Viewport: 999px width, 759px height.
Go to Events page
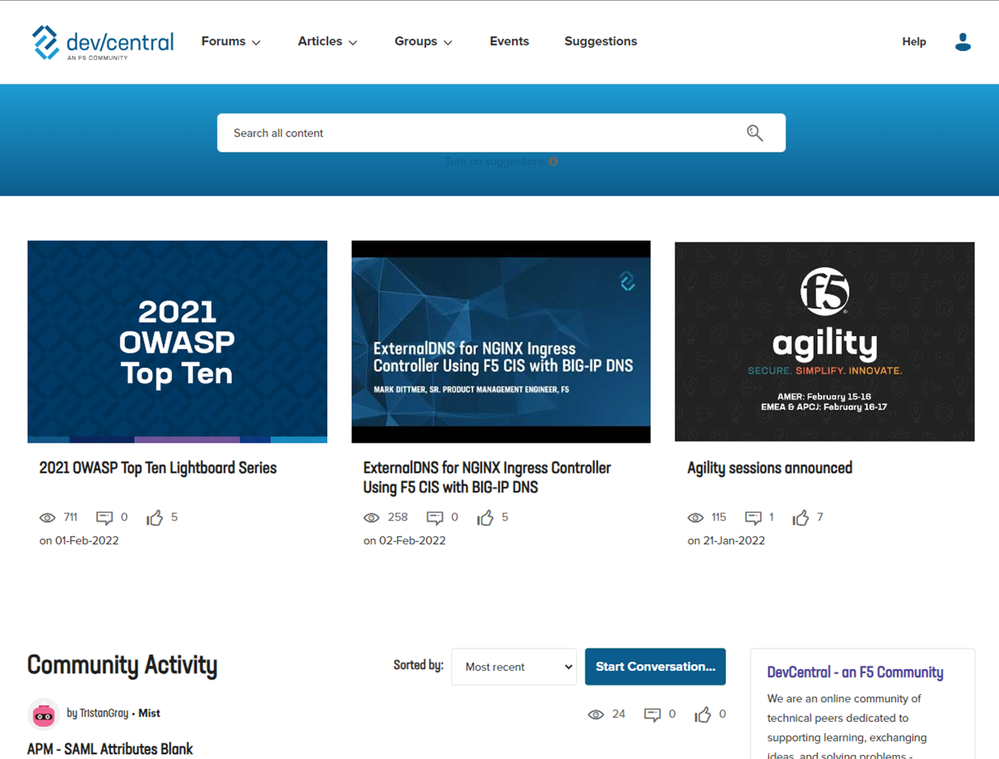tap(509, 41)
